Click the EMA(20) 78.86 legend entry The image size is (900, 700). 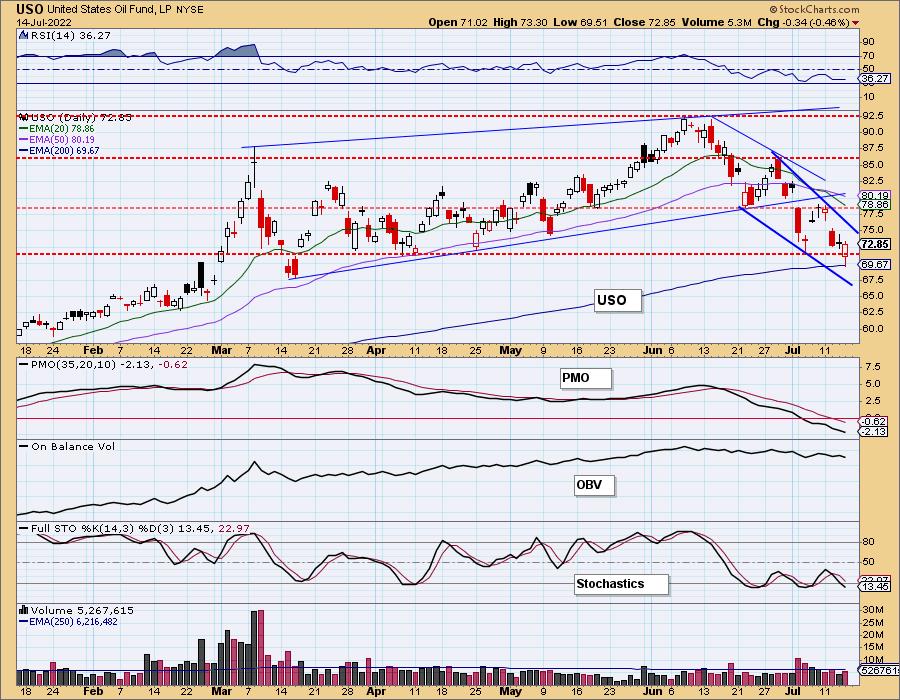coord(57,129)
